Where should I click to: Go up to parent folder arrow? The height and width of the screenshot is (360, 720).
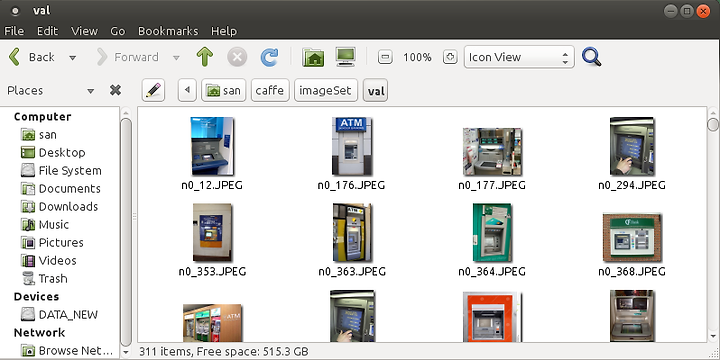pyautogui.click(x=205, y=57)
